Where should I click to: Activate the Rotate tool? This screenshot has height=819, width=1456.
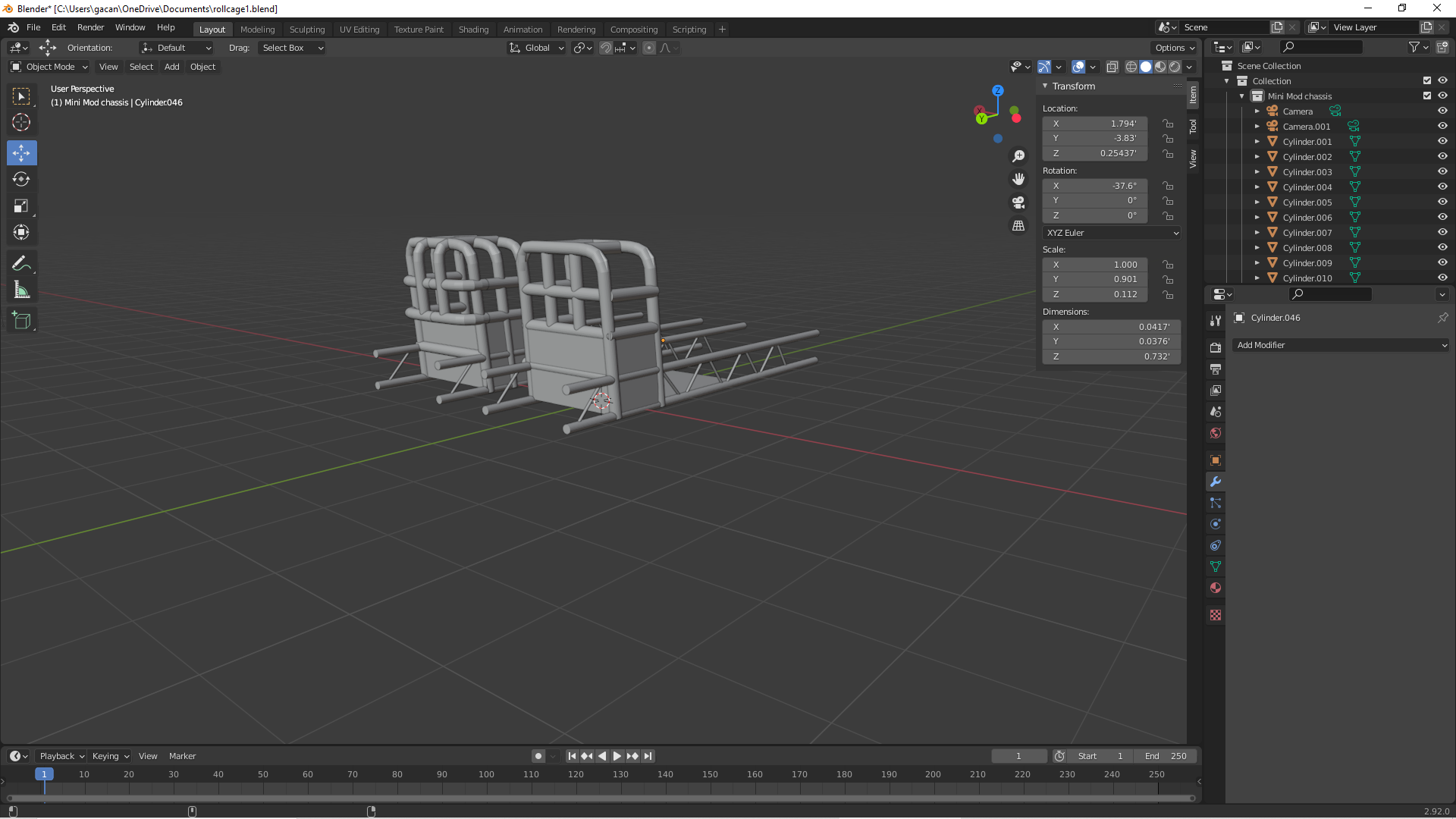coord(21,179)
